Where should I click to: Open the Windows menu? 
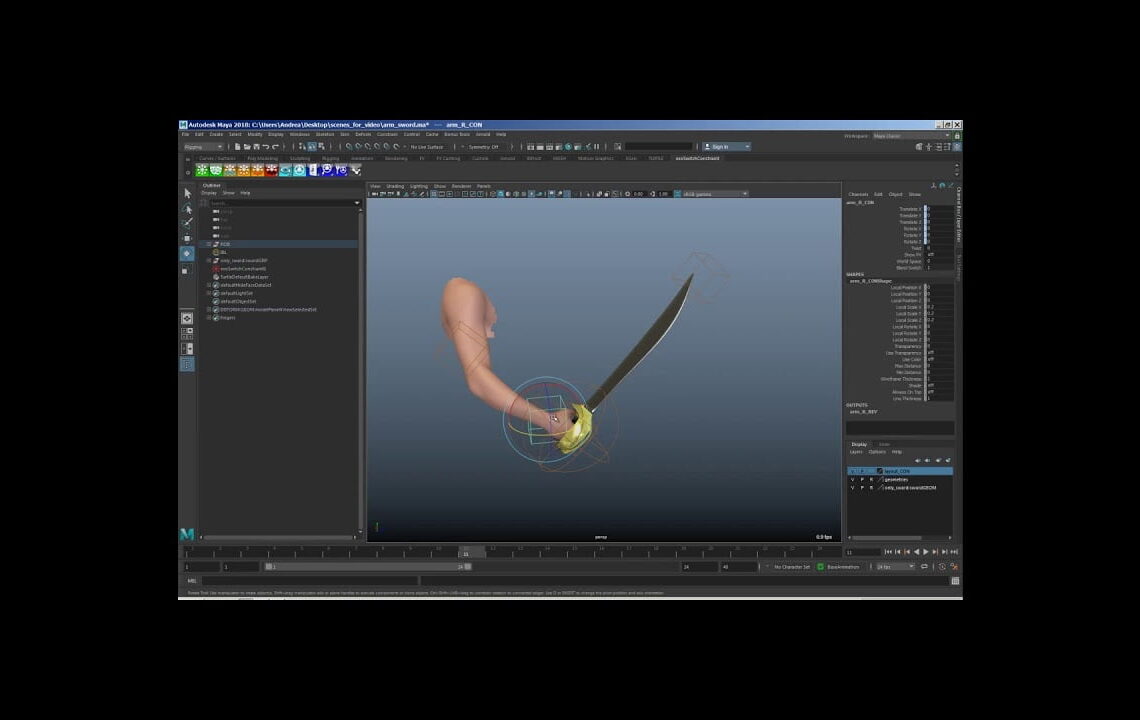tap(297, 134)
